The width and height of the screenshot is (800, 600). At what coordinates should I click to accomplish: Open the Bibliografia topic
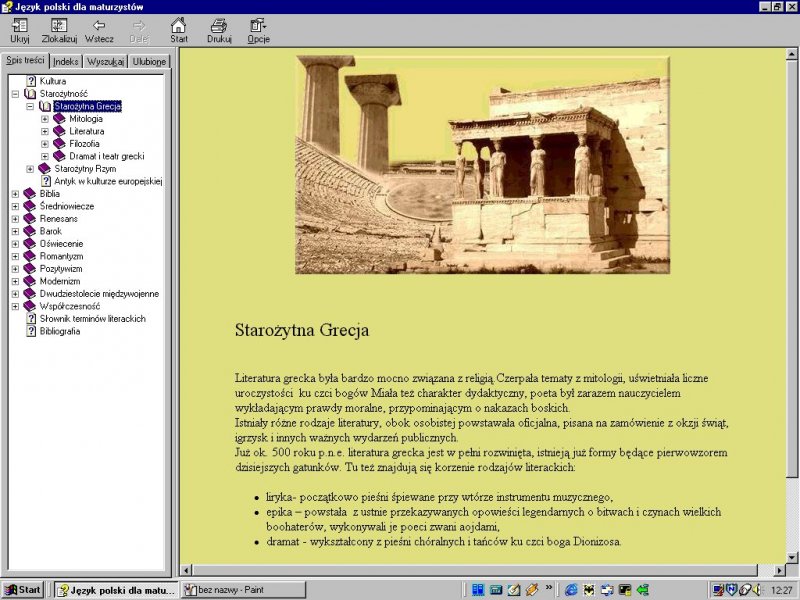click(60, 331)
